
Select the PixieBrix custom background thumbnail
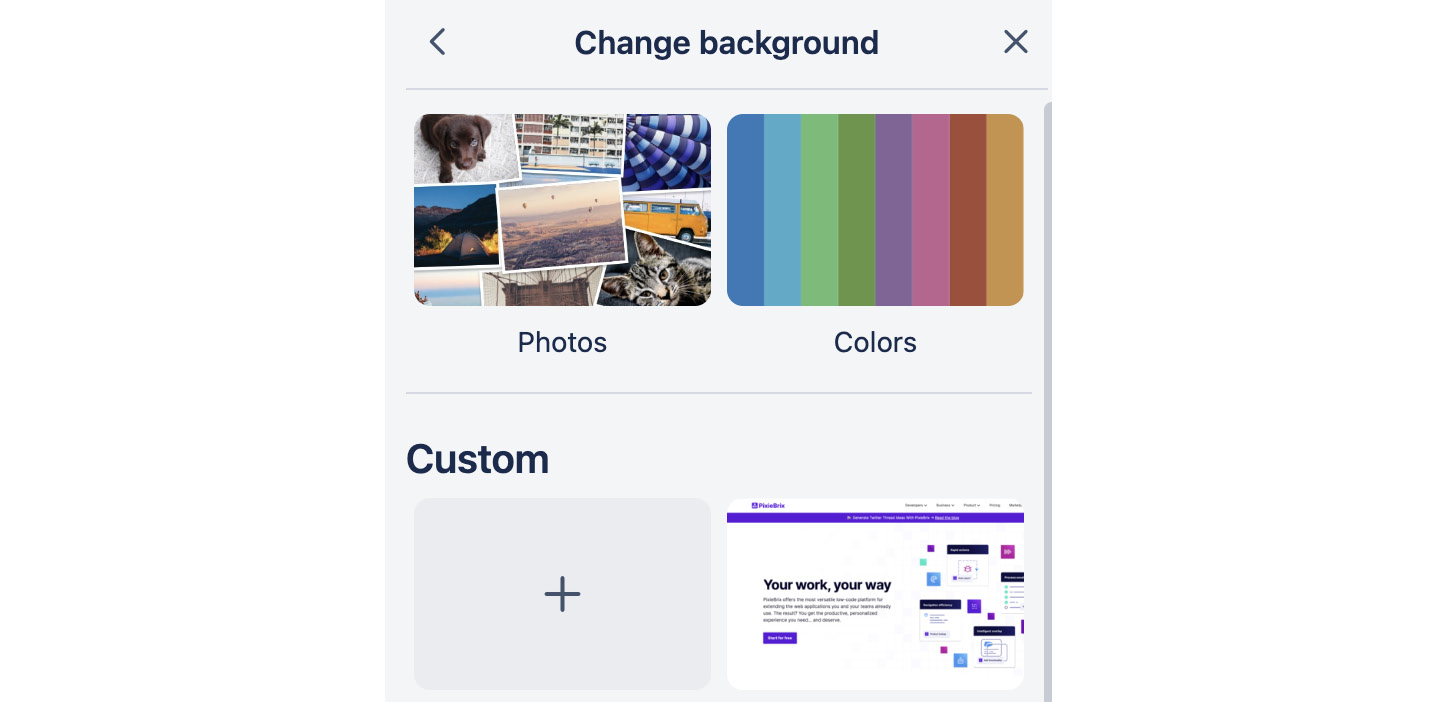[875, 594]
